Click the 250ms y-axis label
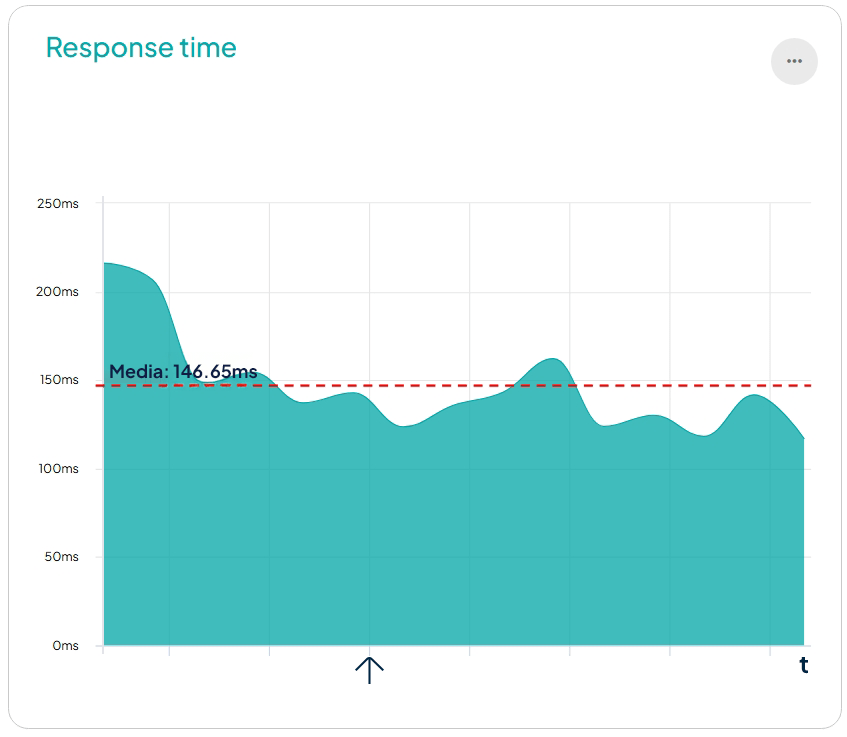The width and height of the screenshot is (847, 737). tap(57, 203)
